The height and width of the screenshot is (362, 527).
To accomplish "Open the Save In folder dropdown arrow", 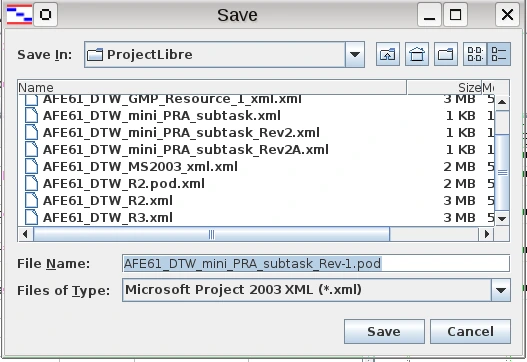I will (355, 54).
